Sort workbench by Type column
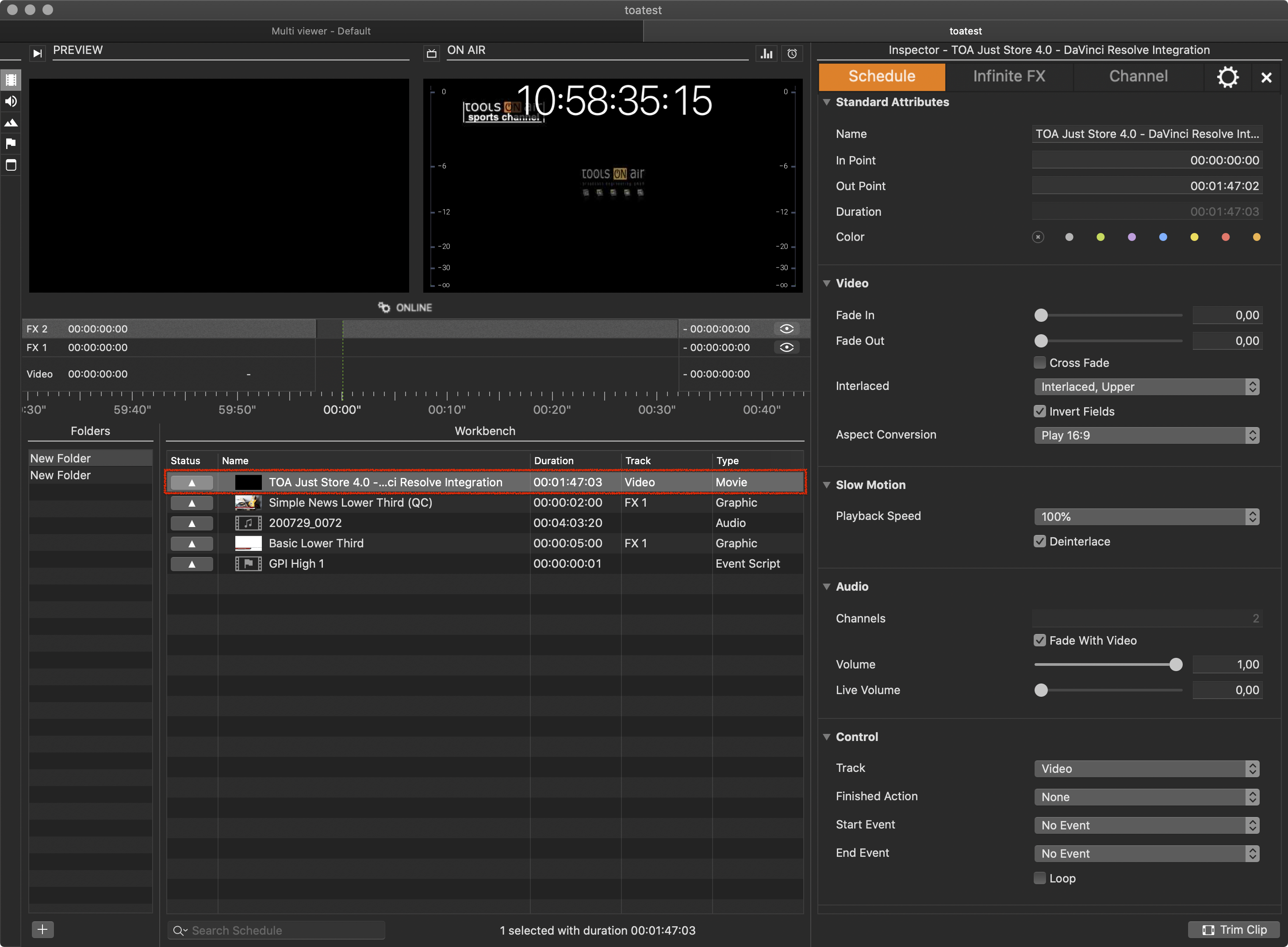Viewport: 1288px width, 947px height. click(758, 461)
